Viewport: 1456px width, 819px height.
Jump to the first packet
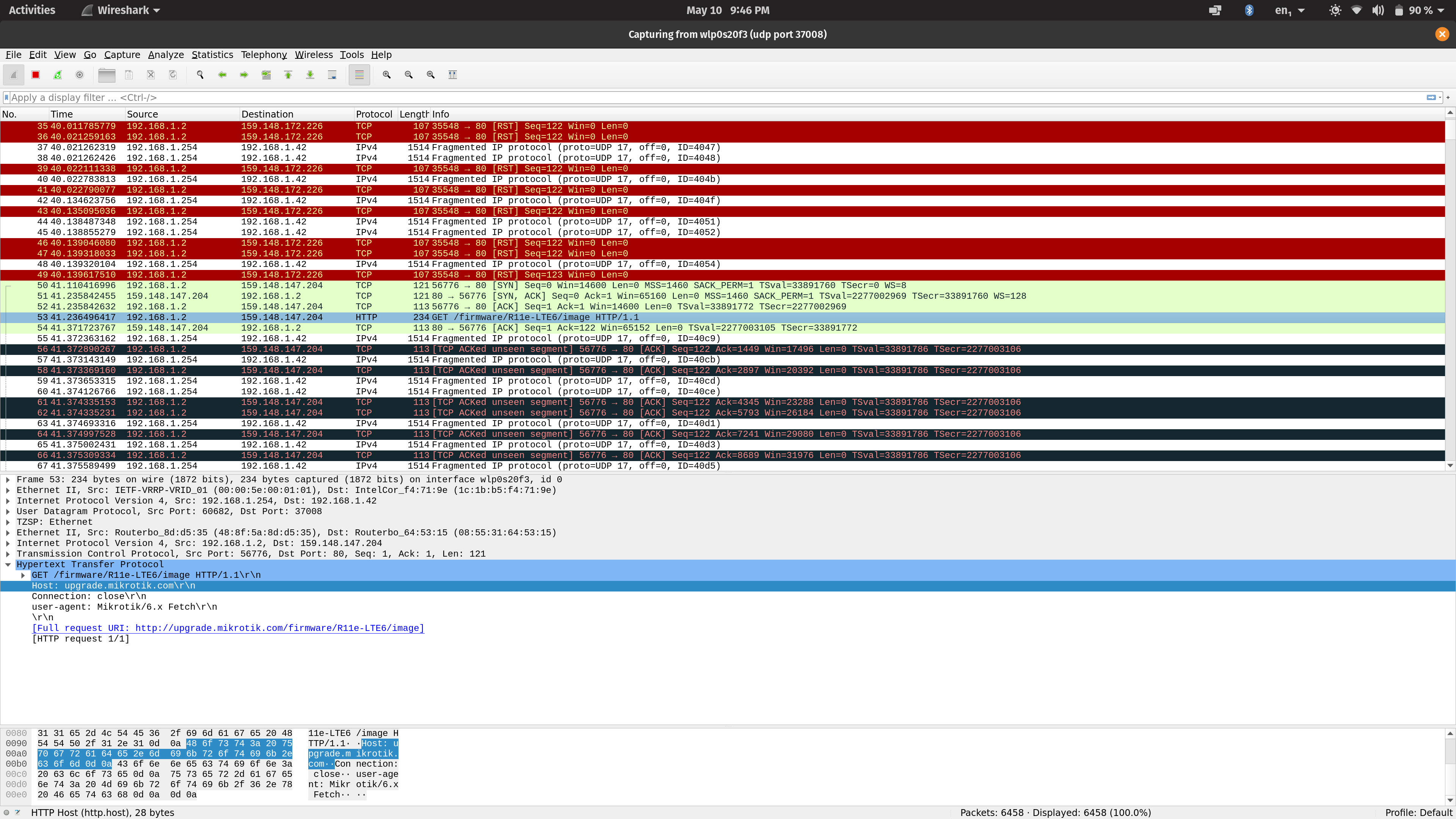pos(288,75)
